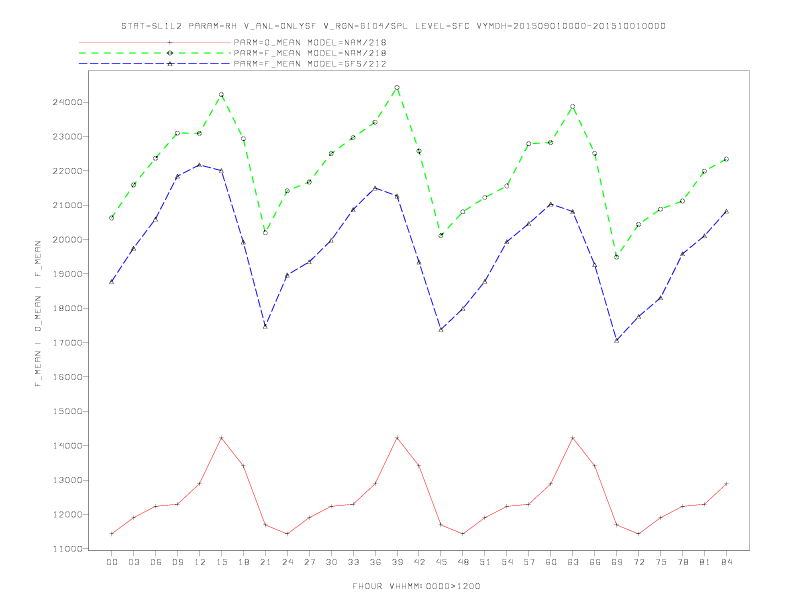Click the circle marker on green legend line
This screenshot has height=612, width=792.
pos(170,53)
